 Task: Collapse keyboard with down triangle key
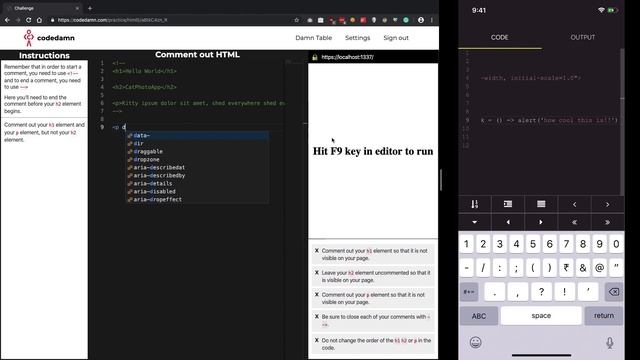pos(475,222)
